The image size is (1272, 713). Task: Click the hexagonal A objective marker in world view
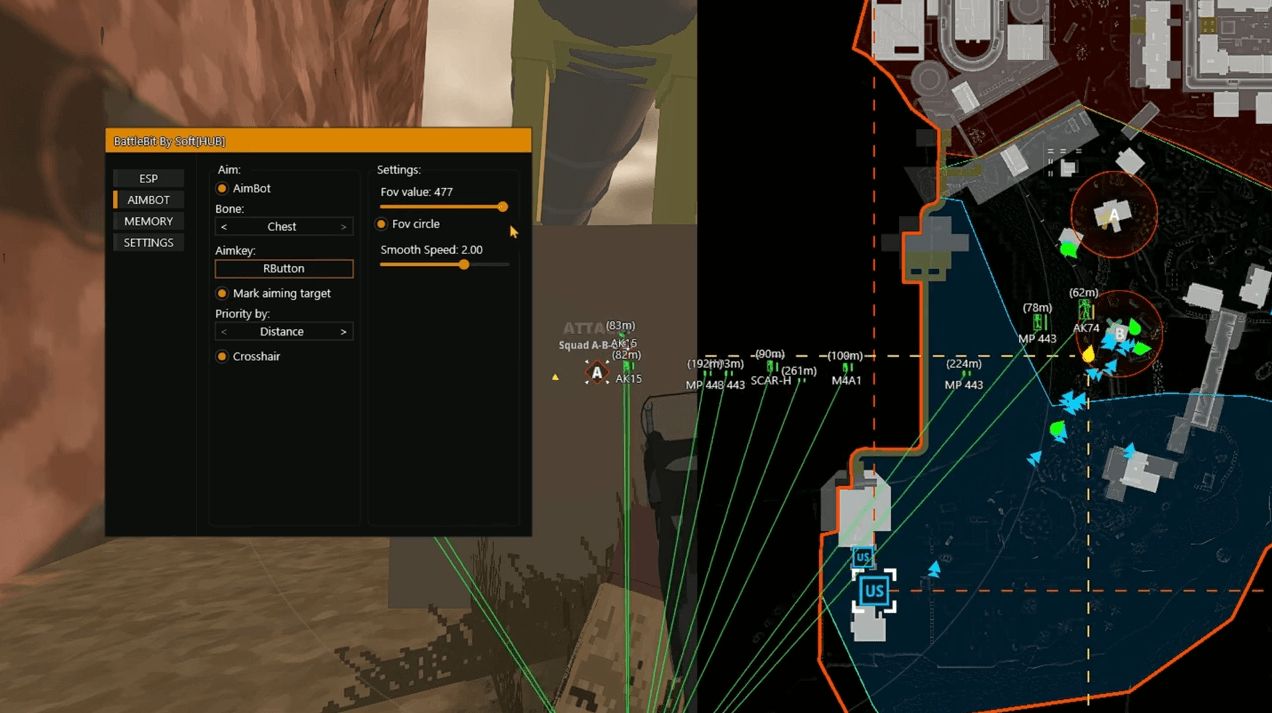coord(597,373)
